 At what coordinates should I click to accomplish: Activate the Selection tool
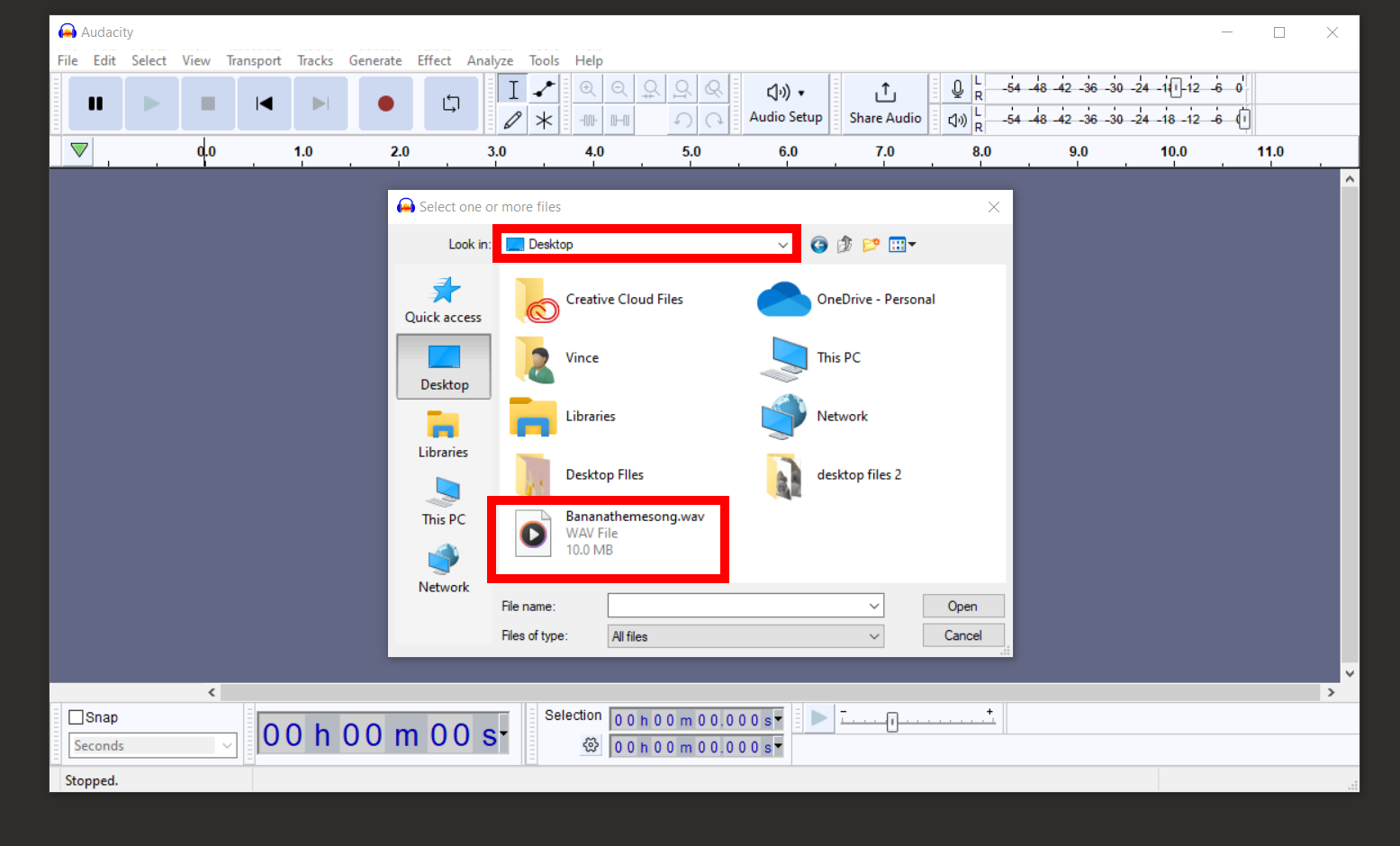(x=512, y=88)
